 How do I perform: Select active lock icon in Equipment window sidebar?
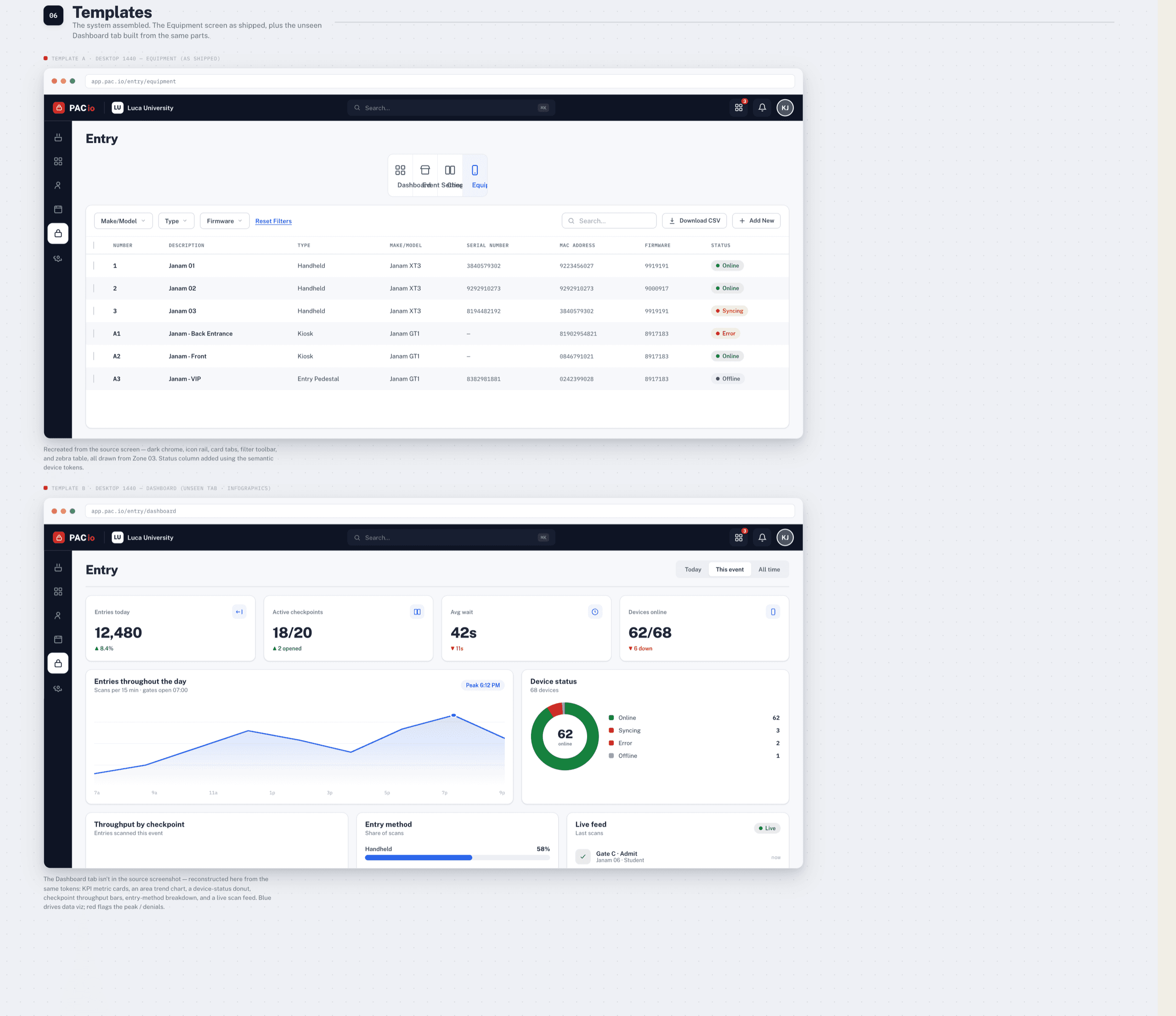tap(58, 233)
